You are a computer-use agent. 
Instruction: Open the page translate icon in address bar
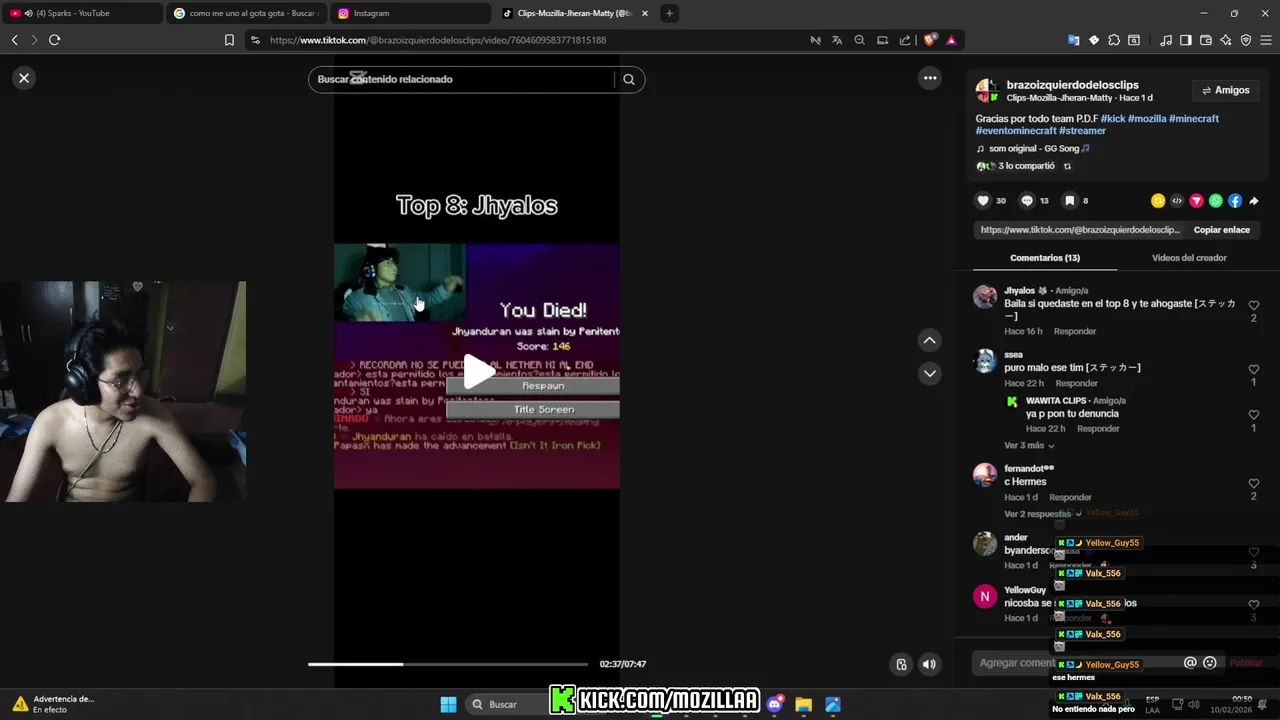pyautogui.click(x=837, y=40)
